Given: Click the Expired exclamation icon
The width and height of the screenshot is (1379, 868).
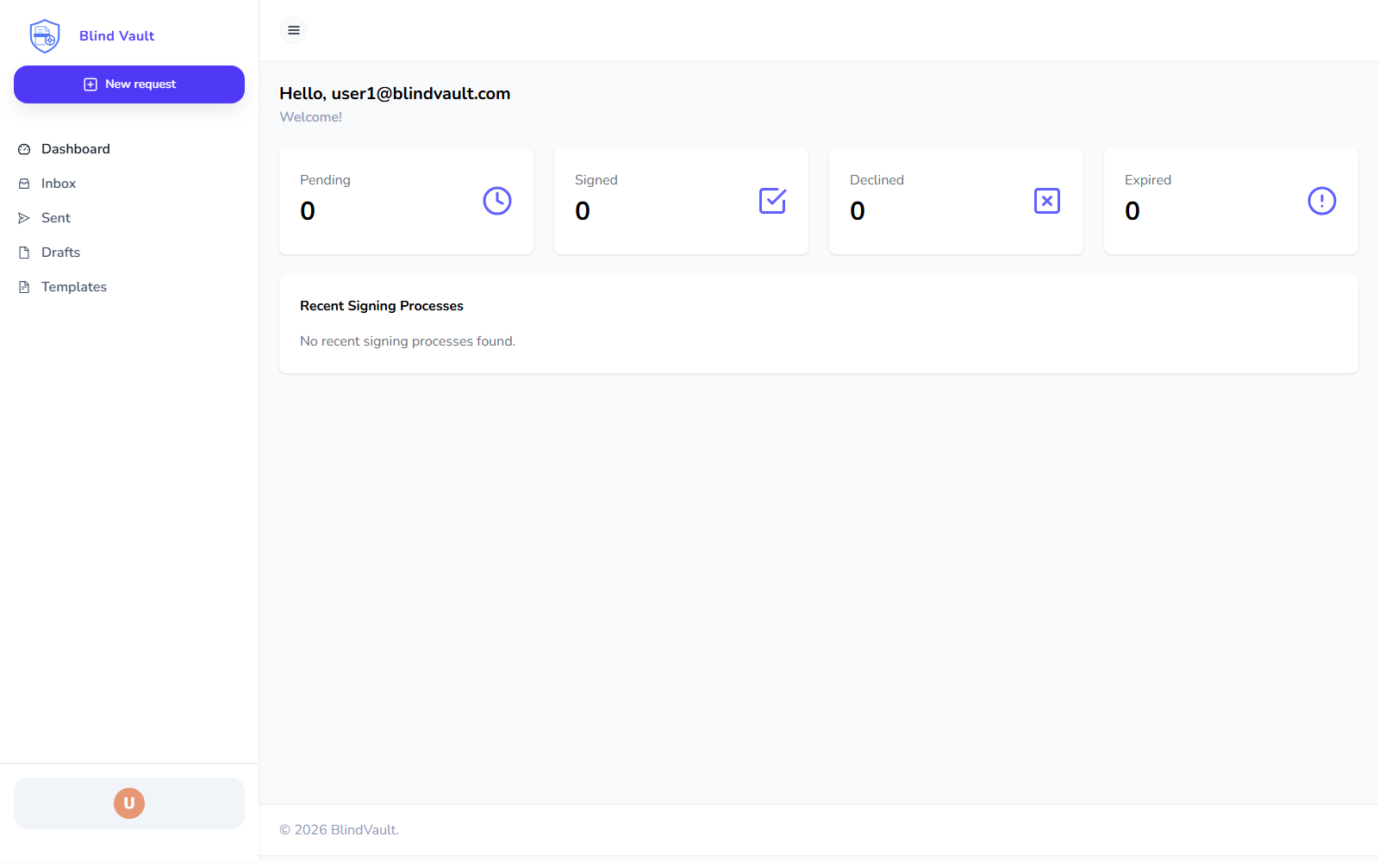Looking at the screenshot, I should [1322, 201].
